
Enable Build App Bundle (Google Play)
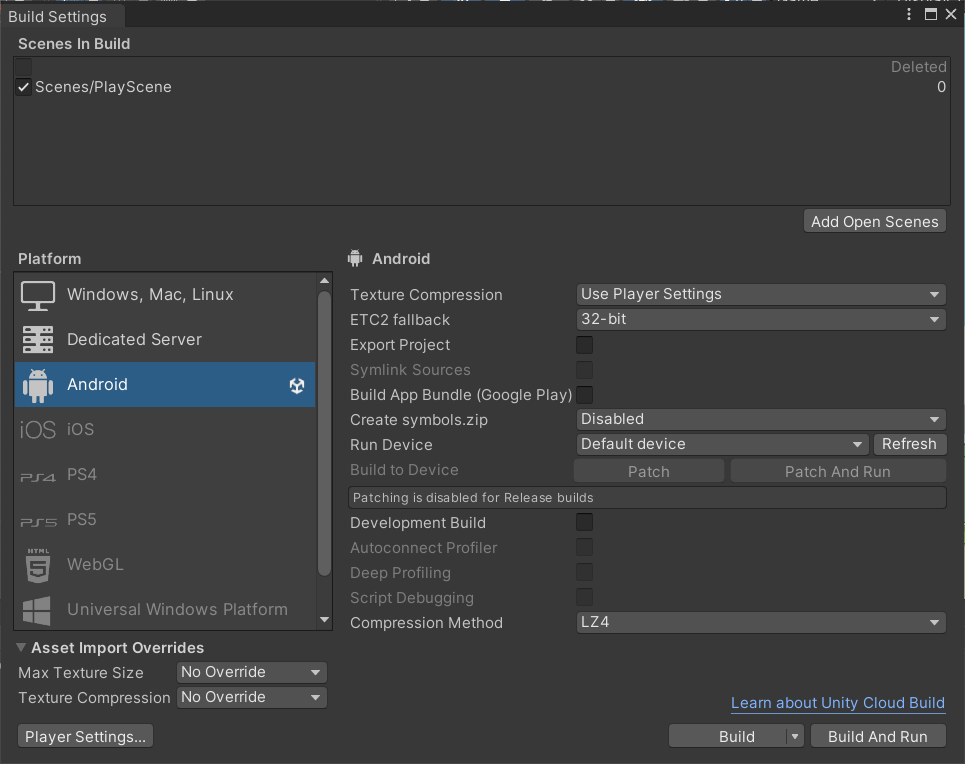pyautogui.click(x=585, y=395)
